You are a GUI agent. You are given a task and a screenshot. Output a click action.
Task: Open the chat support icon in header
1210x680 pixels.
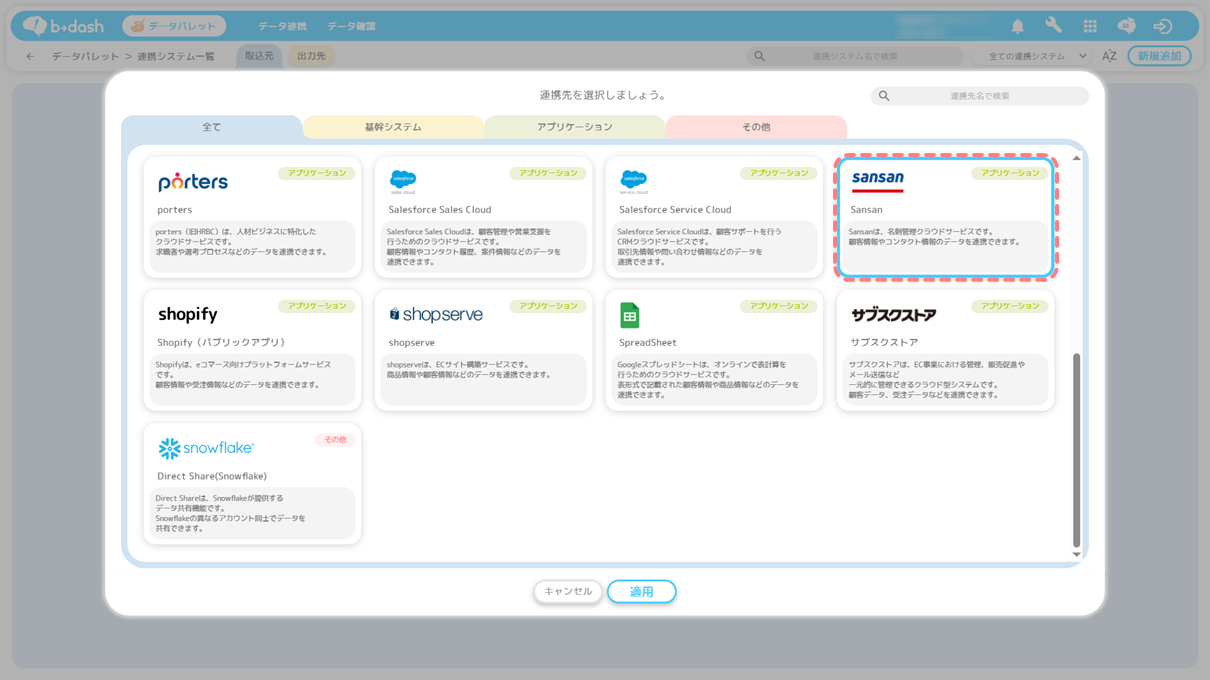pos(1126,26)
